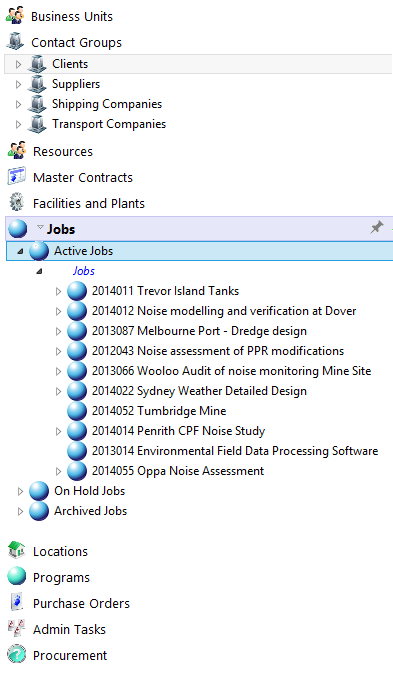The image size is (393, 677).
Task: Click the blue sphere icon beside Jobs header
Action: point(18,229)
